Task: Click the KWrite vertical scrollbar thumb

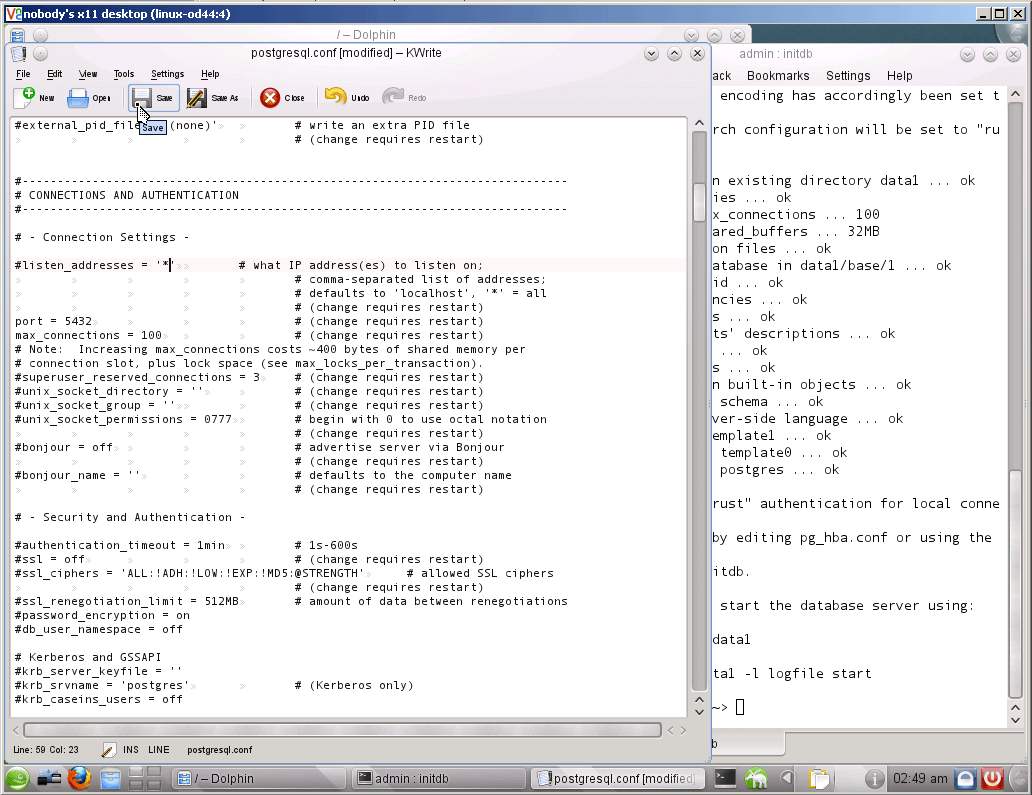Action: point(699,202)
